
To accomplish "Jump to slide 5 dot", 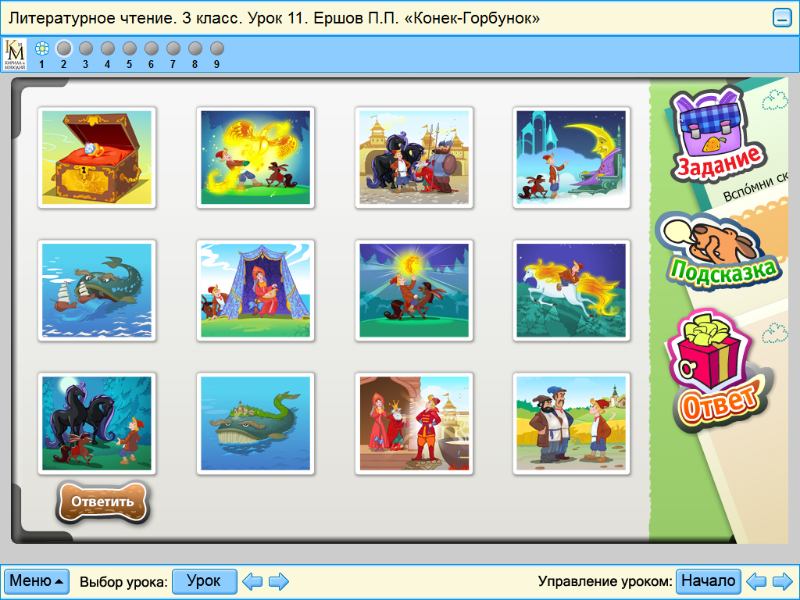I will tap(130, 48).
